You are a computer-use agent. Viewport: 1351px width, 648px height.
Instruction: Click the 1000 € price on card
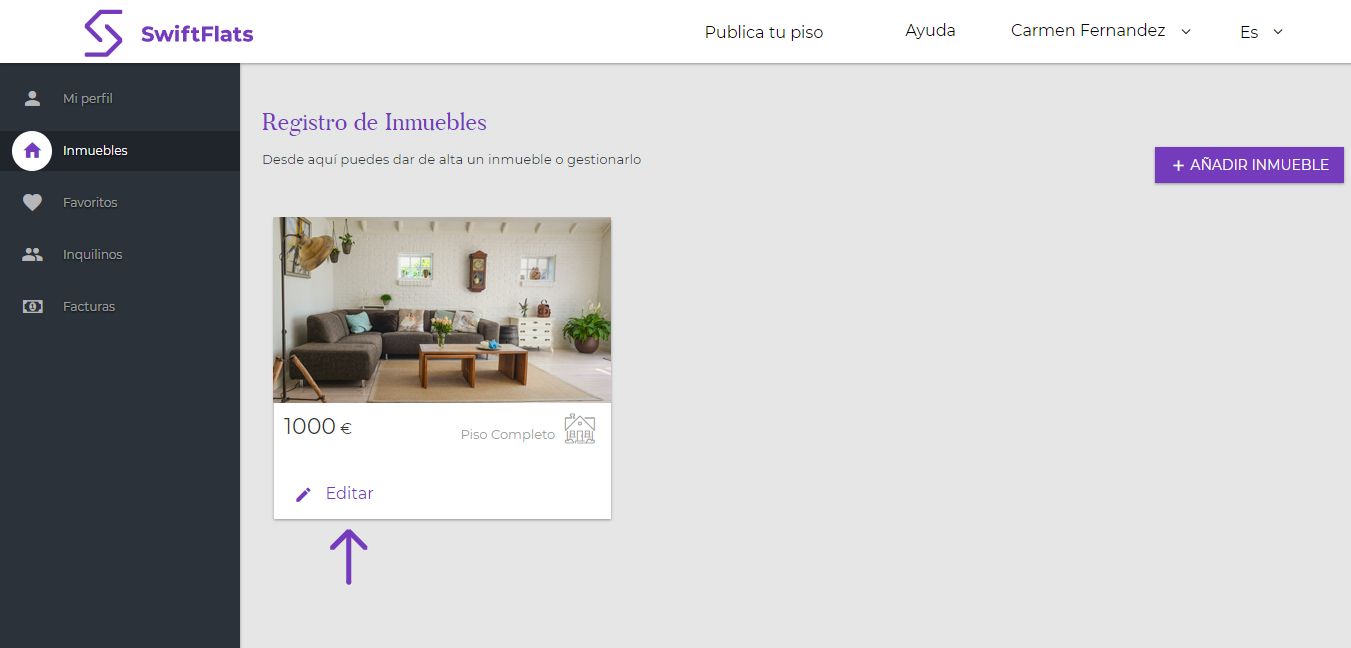[318, 427]
